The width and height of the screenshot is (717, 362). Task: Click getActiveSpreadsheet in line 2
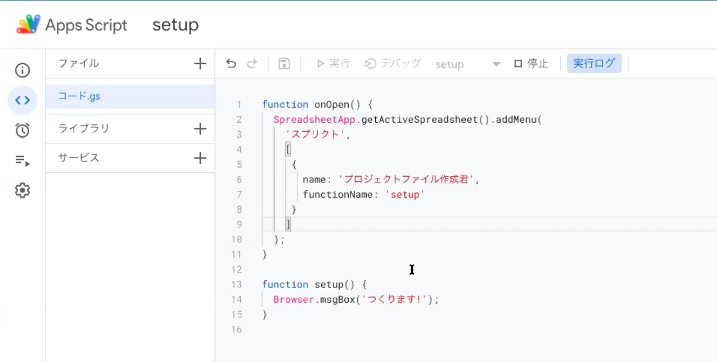[419, 120]
